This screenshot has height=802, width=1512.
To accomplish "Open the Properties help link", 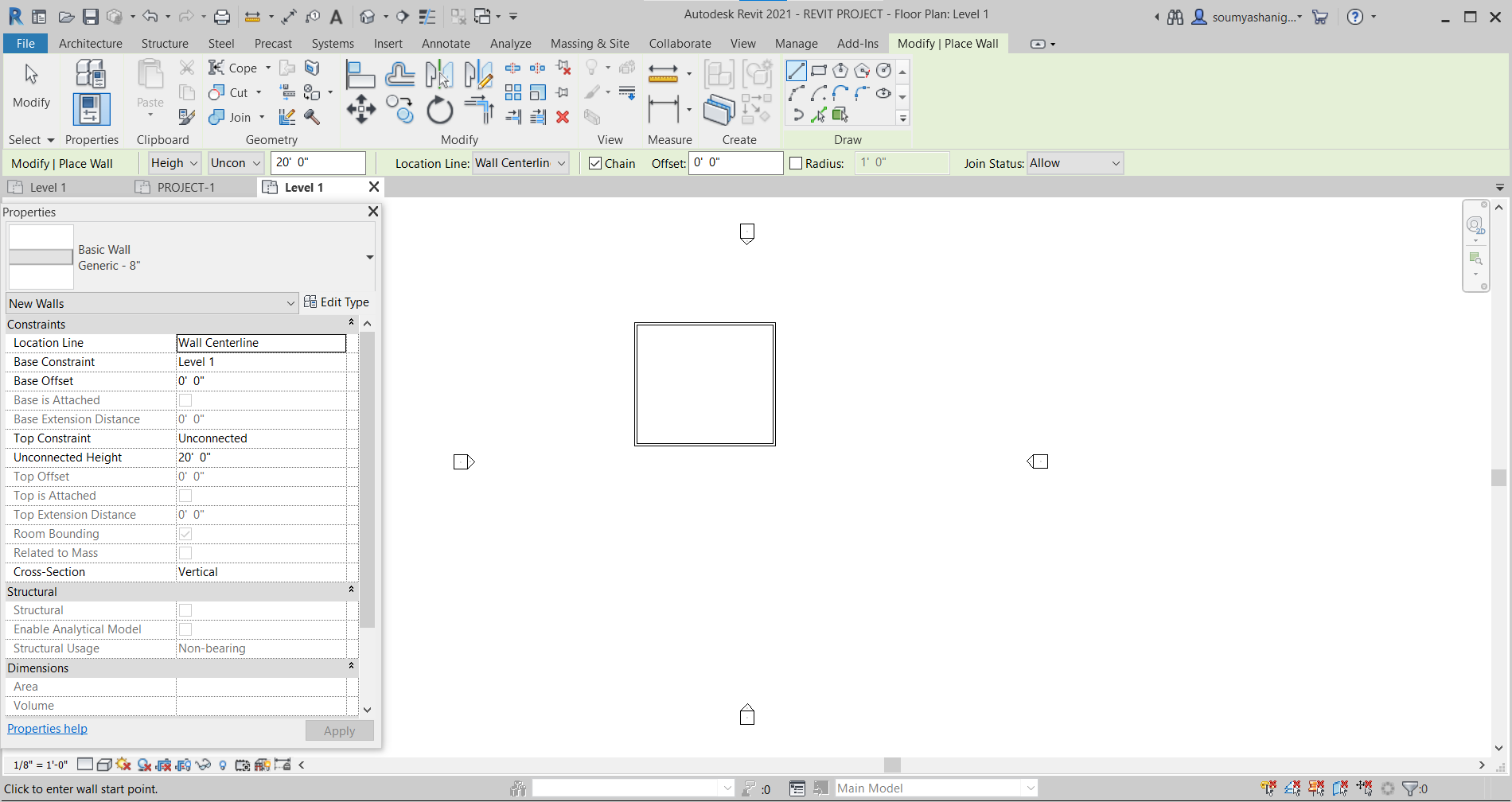I will (46, 729).
